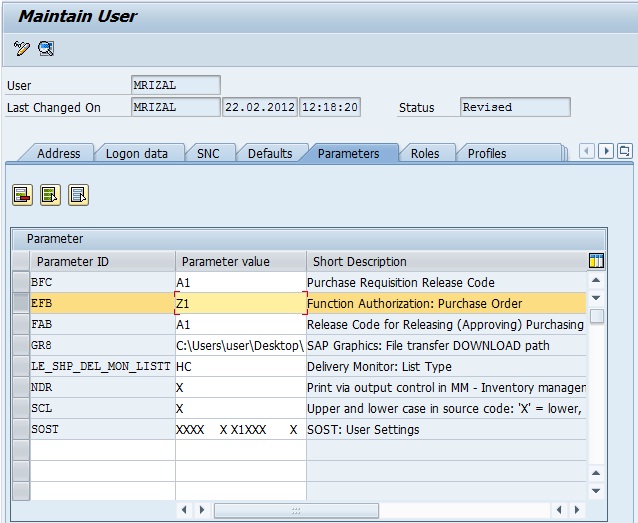Click vertical scrollbar up arrow beside BFC row
The image size is (638, 523).
point(596,282)
